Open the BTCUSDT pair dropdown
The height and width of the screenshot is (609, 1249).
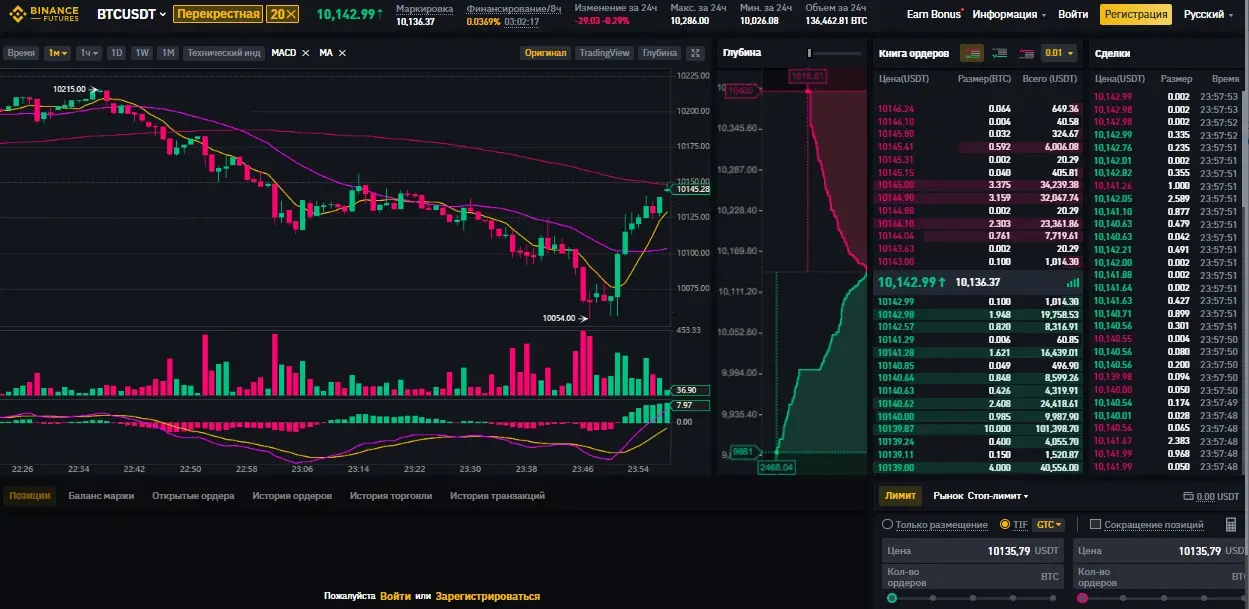tap(131, 14)
